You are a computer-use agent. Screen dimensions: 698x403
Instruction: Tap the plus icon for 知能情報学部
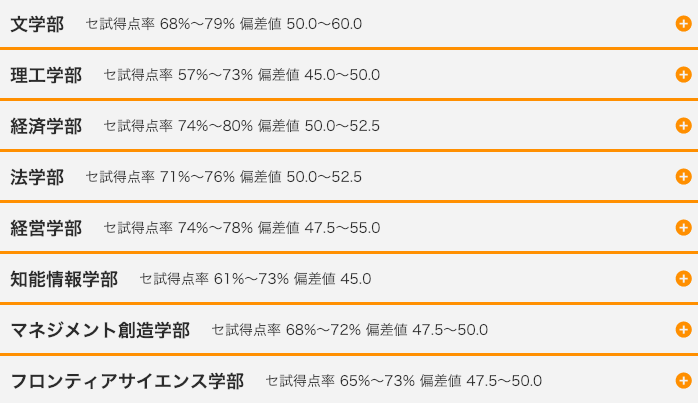click(683, 278)
